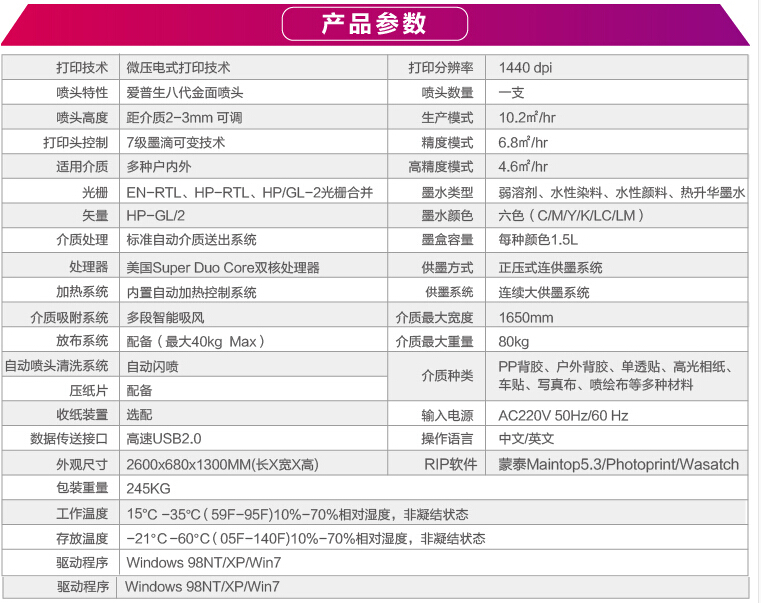Select the 精度模式 label
This screenshot has width=761, height=603.
[447, 142]
